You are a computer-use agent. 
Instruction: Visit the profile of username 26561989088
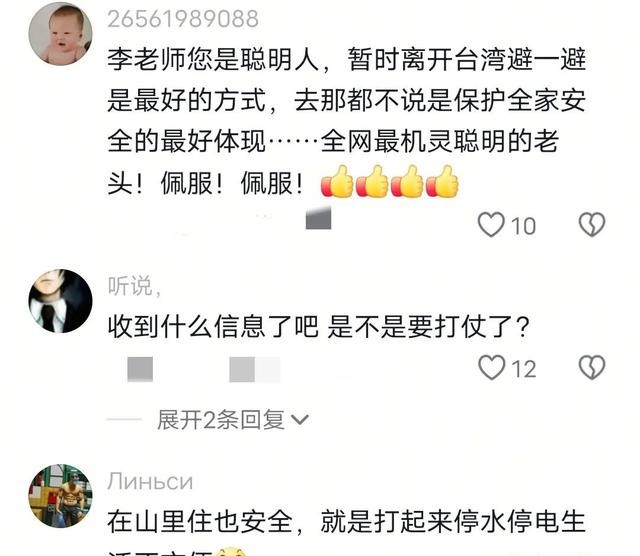click(183, 19)
